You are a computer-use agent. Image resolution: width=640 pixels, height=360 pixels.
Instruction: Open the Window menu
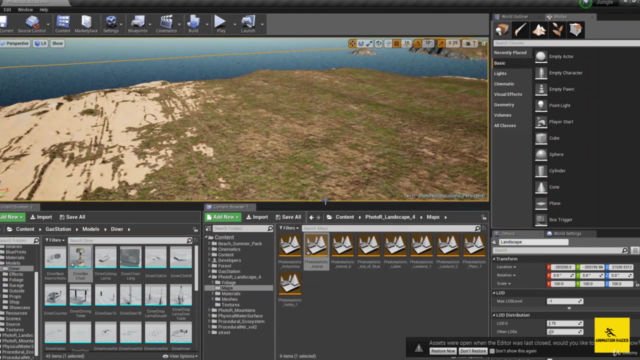click(25, 9)
